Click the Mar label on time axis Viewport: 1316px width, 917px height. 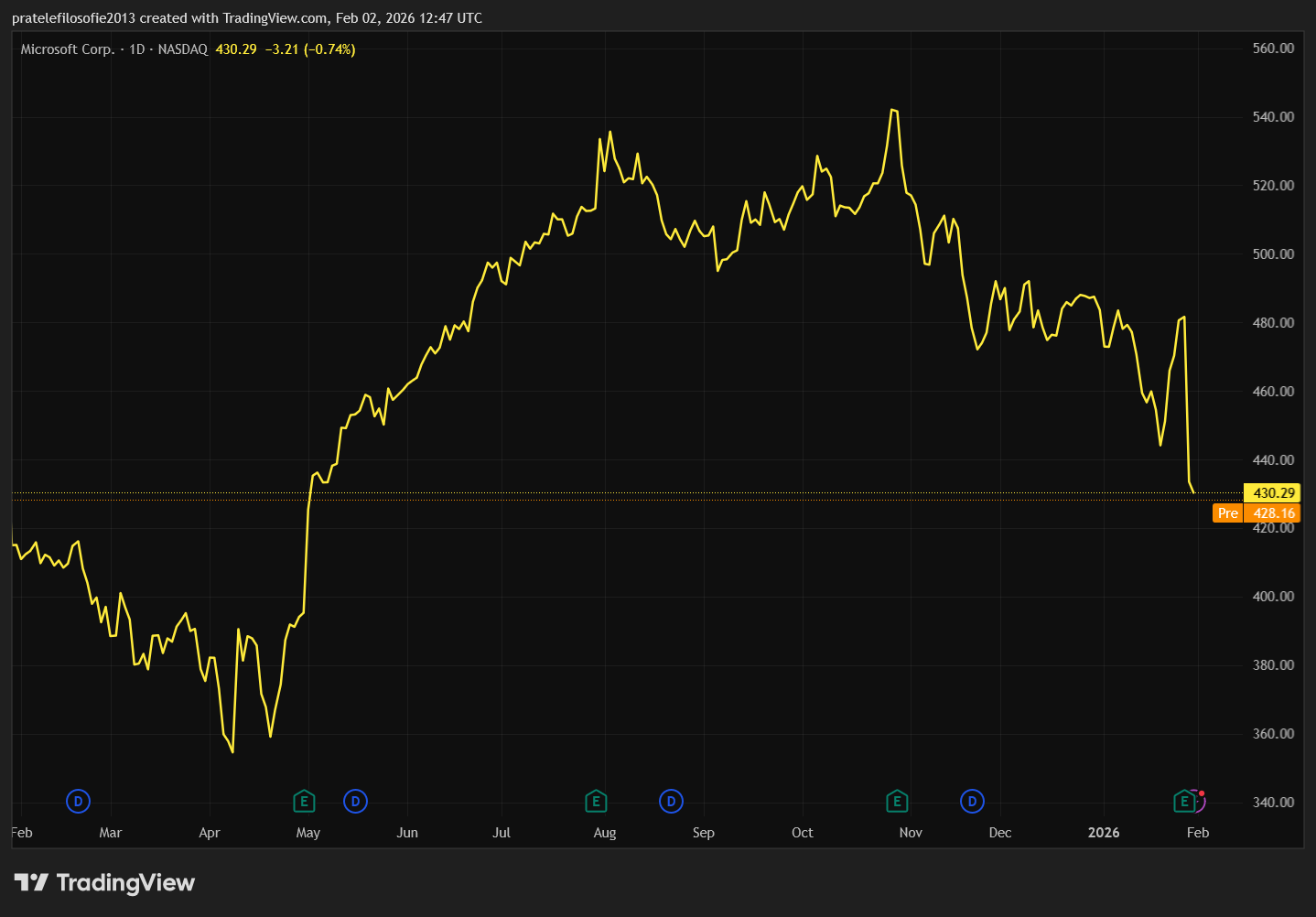click(110, 833)
